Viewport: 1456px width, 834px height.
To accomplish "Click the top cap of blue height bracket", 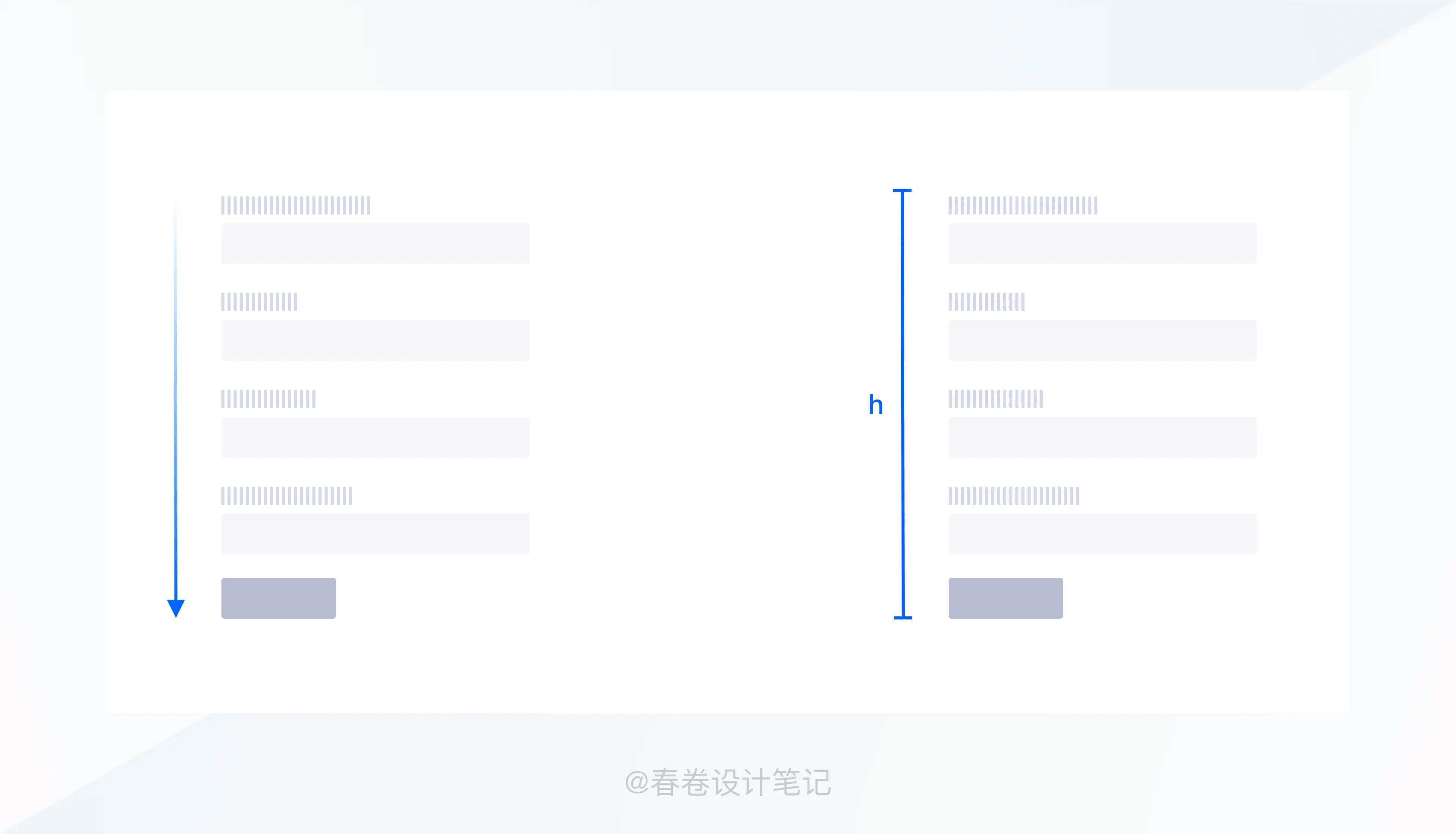I will (x=902, y=190).
